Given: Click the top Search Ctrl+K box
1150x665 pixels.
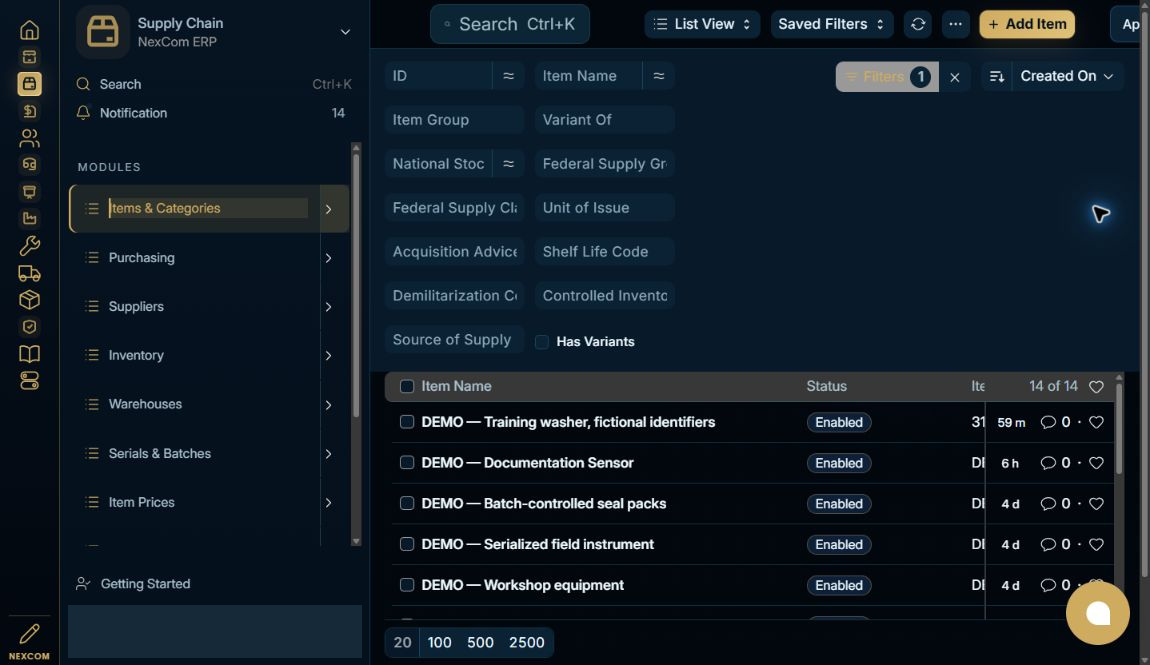Looking at the screenshot, I should (x=510, y=24).
